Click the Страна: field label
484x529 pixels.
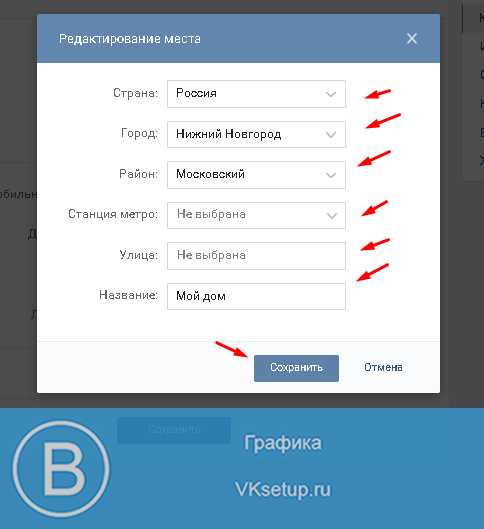135,93
